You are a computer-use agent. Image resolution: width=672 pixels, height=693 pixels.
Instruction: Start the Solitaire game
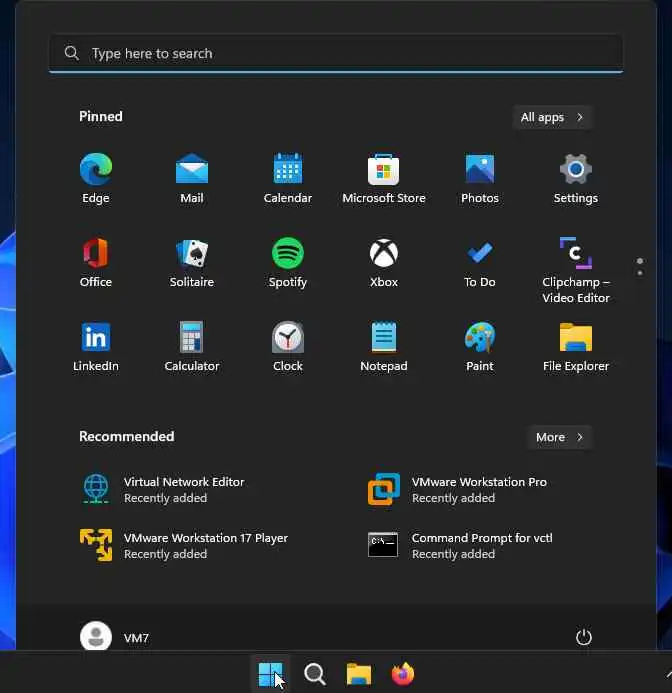[191, 262]
